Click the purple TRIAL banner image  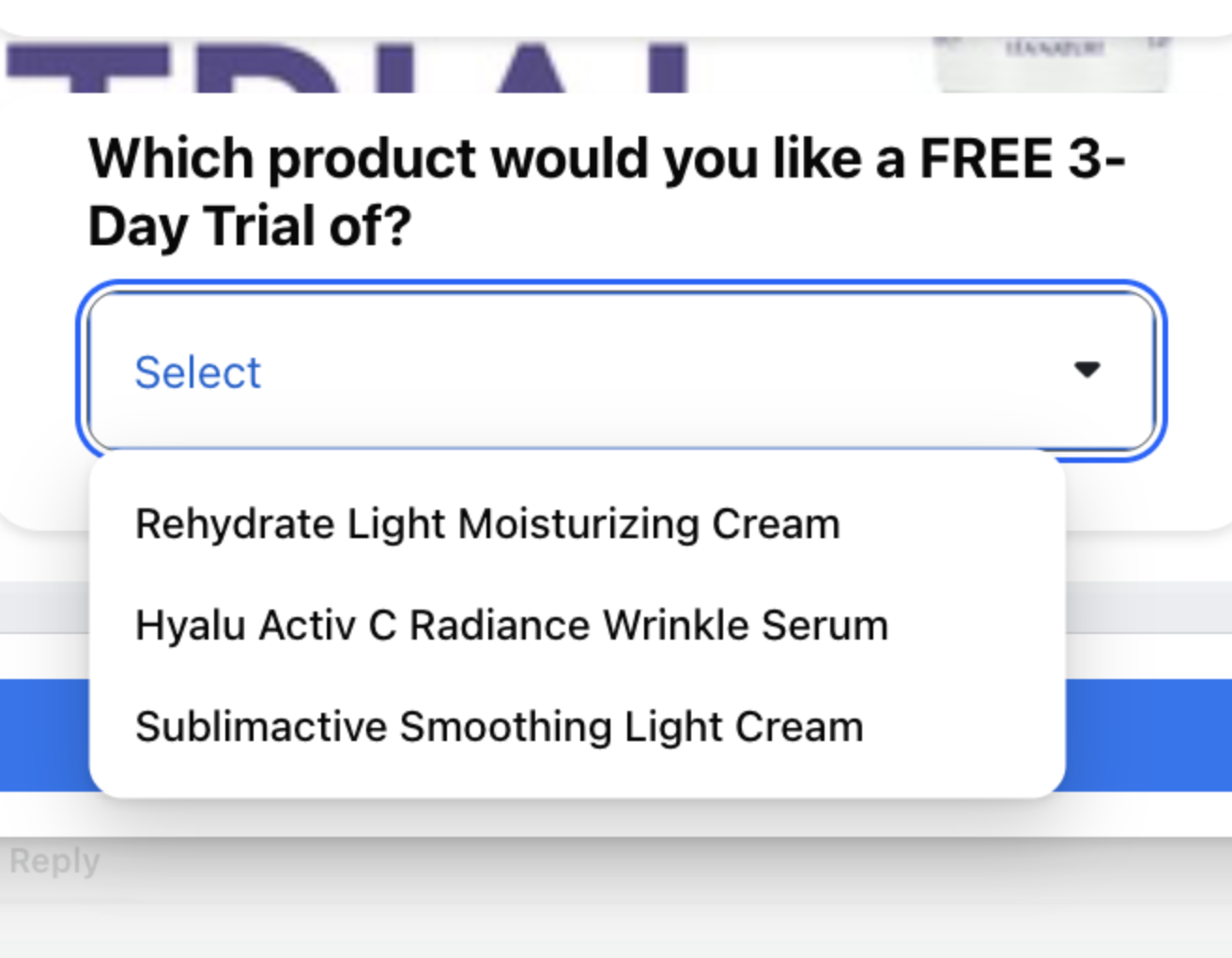click(347, 68)
